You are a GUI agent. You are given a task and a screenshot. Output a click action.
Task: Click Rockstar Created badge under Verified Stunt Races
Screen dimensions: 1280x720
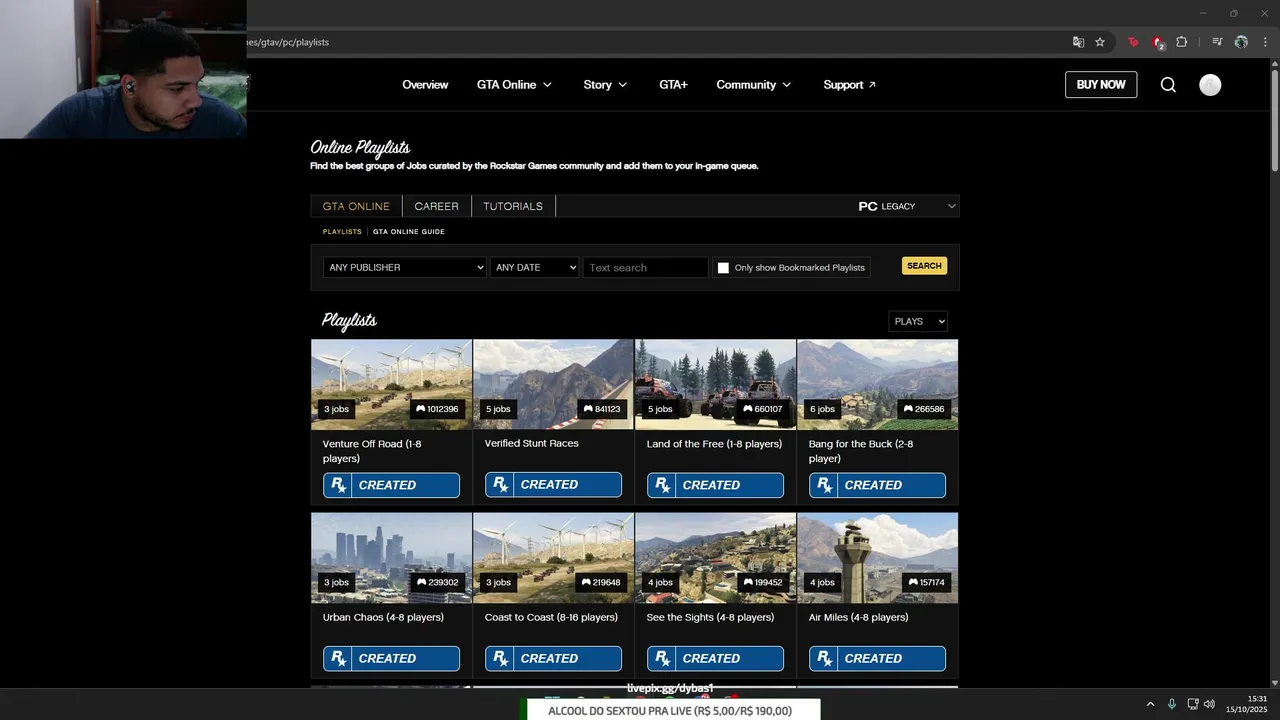[x=553, y=485]
